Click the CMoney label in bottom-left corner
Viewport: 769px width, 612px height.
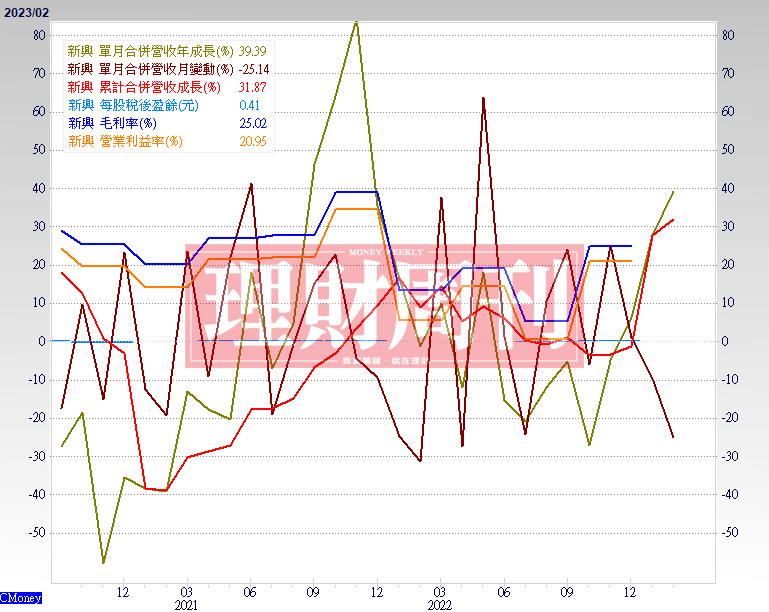20,597
